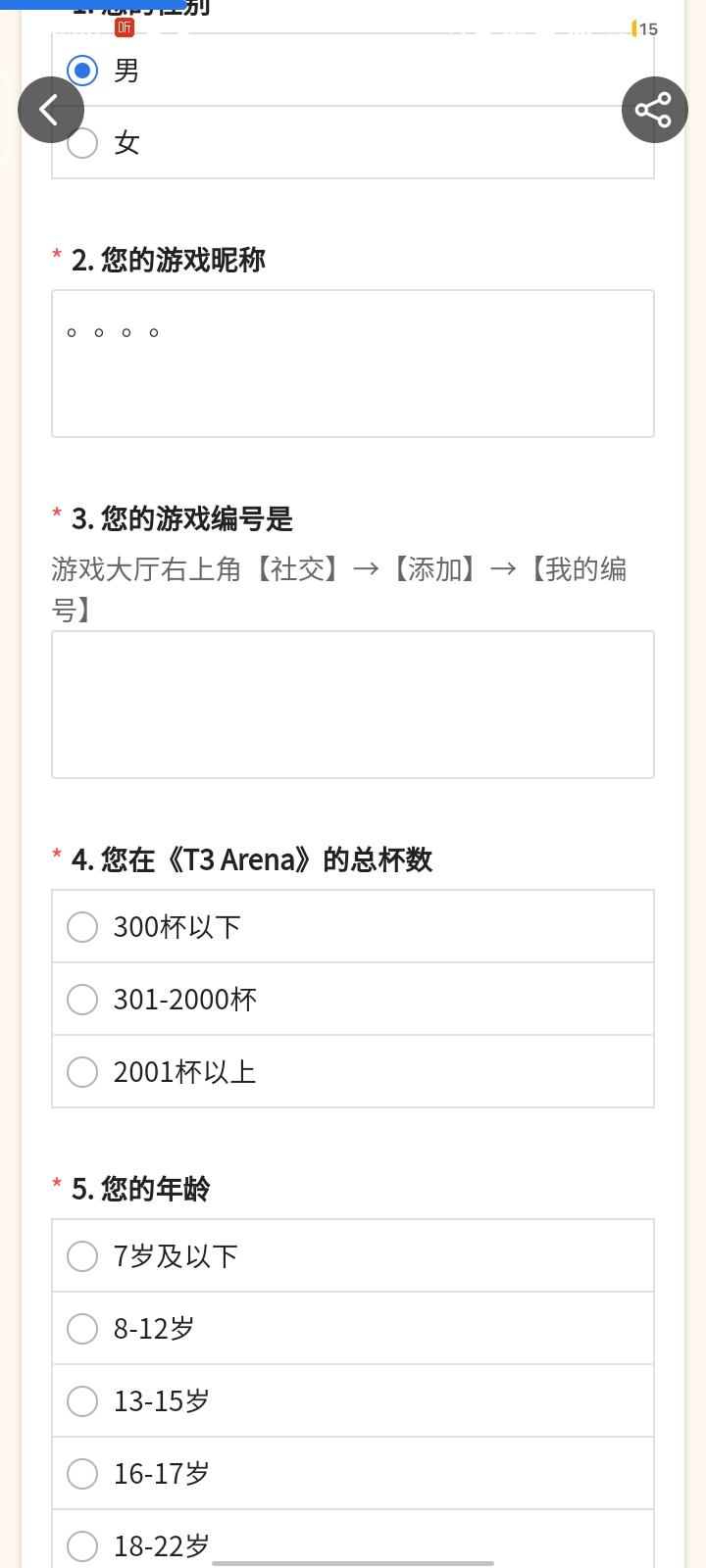Select the 7岁及以下 age option
The width and height of the screenshot is (706, 1568).
pyautogui.click(x=82, y=1256)
